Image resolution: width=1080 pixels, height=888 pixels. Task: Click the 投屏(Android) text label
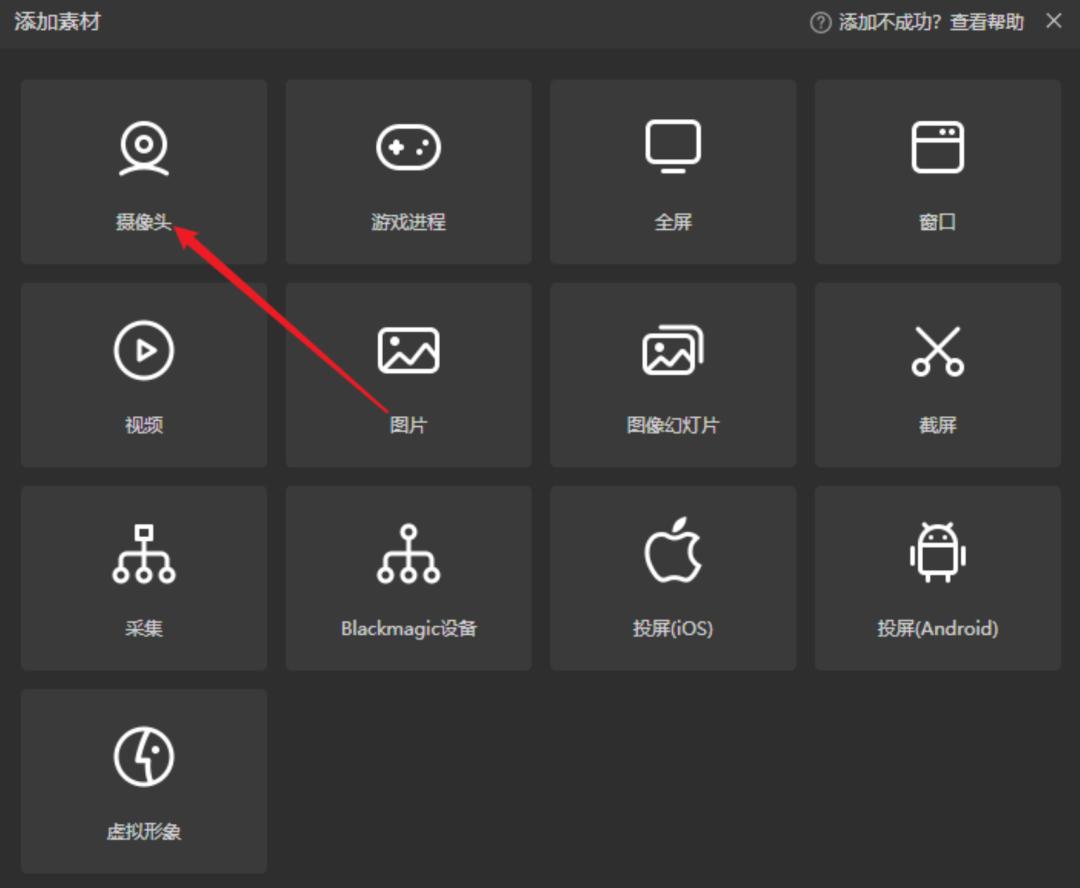[x=937, y=629]
